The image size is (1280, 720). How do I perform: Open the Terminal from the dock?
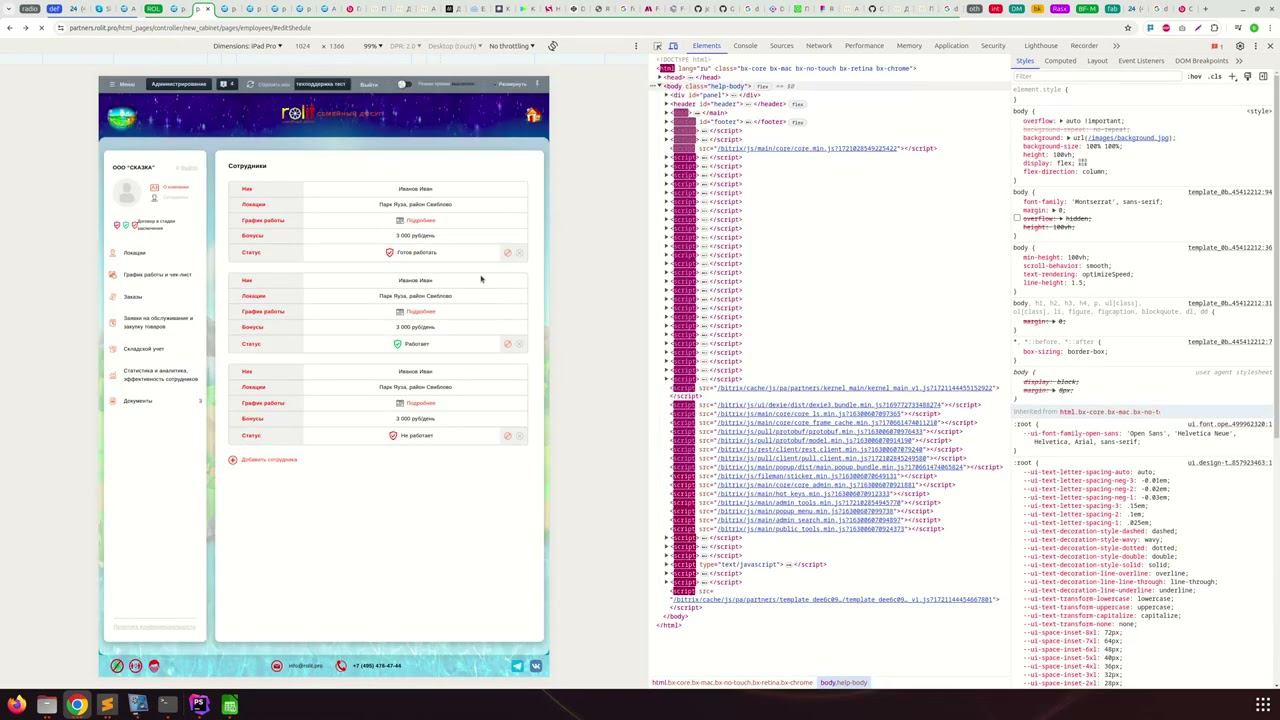point(167,705)
